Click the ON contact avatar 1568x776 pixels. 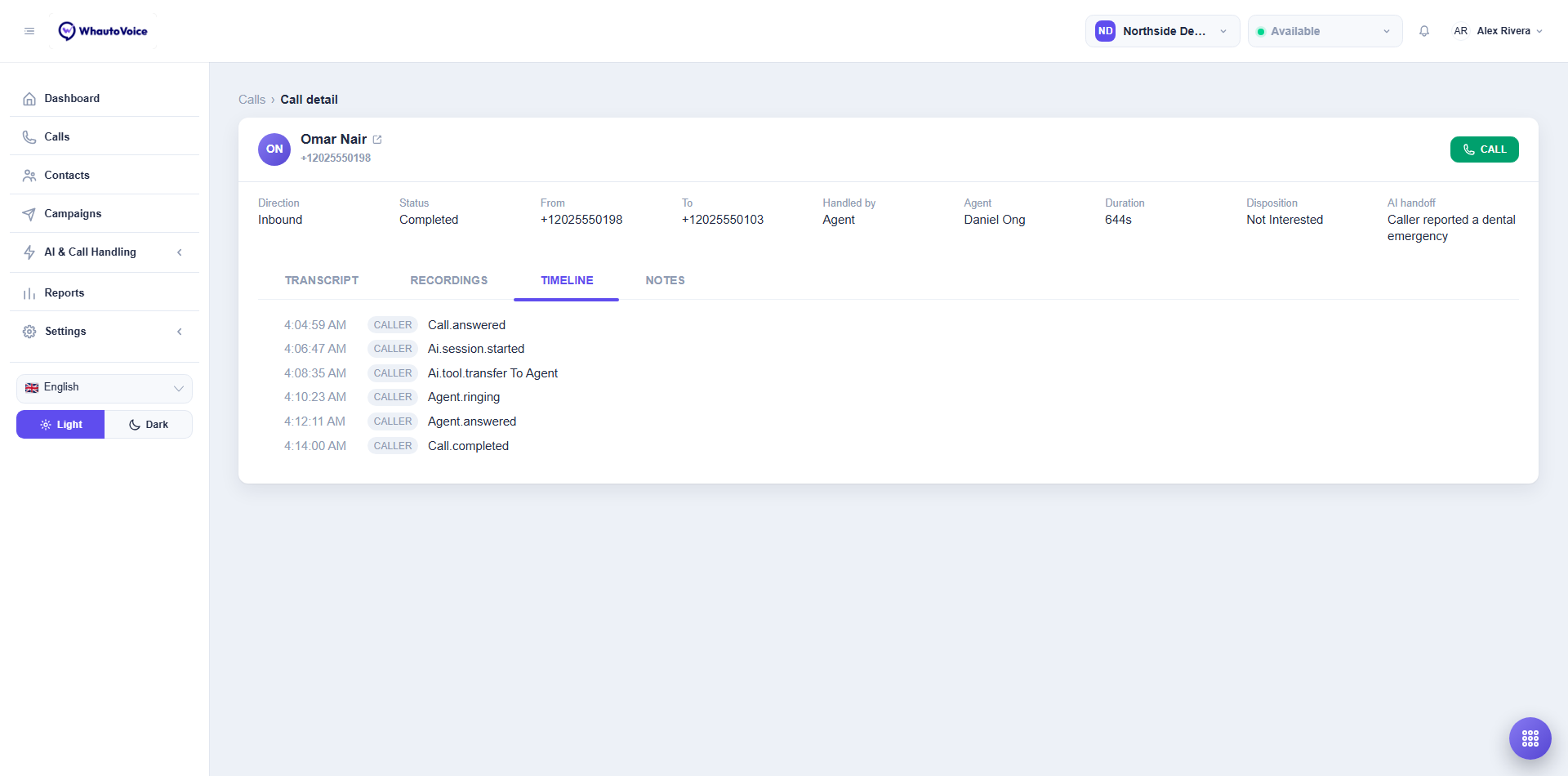[274, 149]
